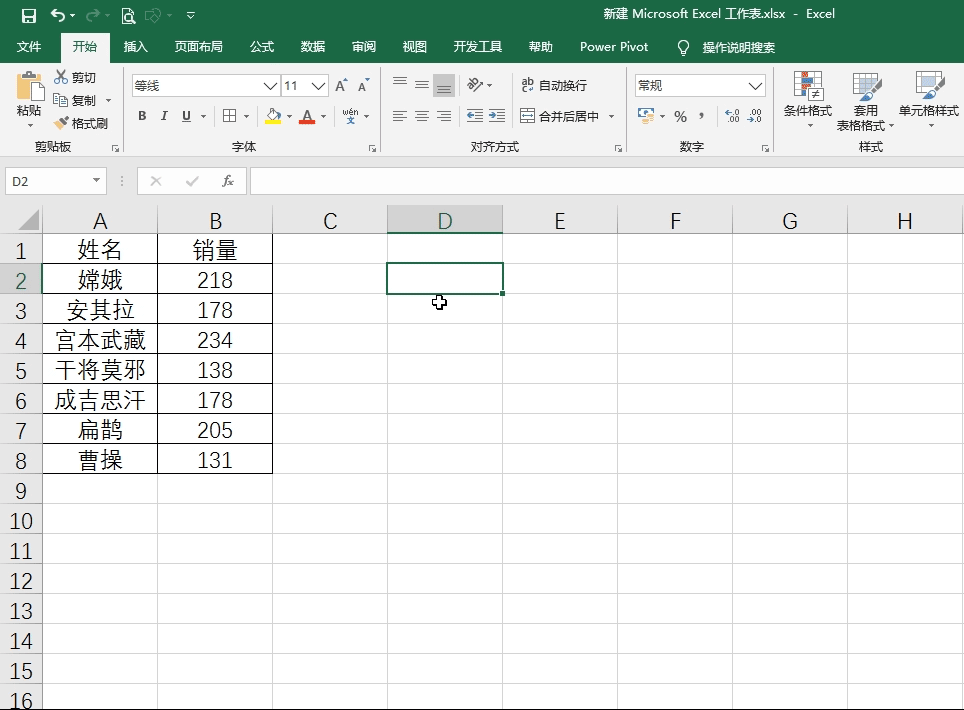
Task: Align text right
Action: tap(444, 116)
